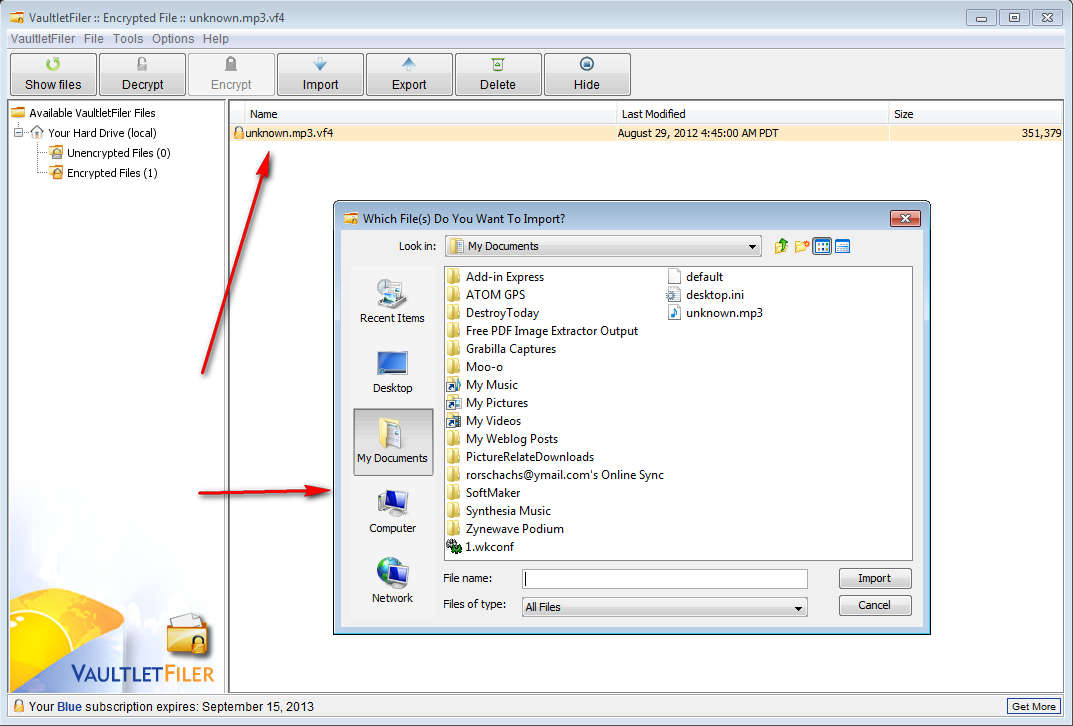This screenshot has height=726, width=1073.
Task: Select the unknown.mp3 audio file
Action: click(x=715, y=313)
